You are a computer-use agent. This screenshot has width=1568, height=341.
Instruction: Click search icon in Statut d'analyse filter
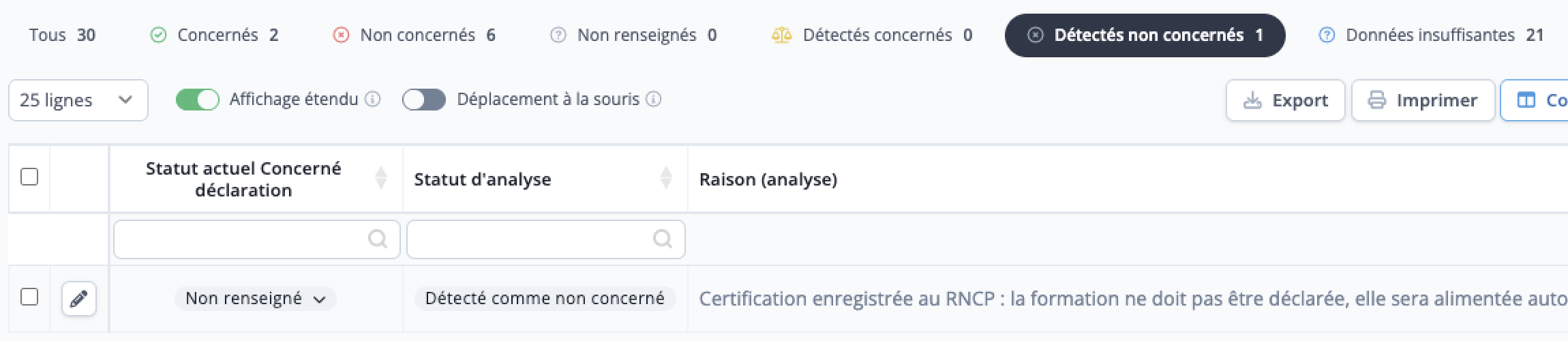point(662,239)
